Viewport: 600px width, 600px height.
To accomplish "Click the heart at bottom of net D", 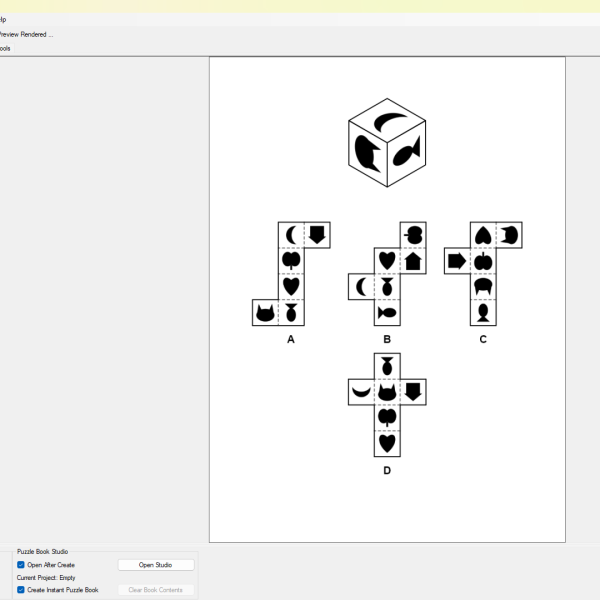I will [x=387, y=444].
